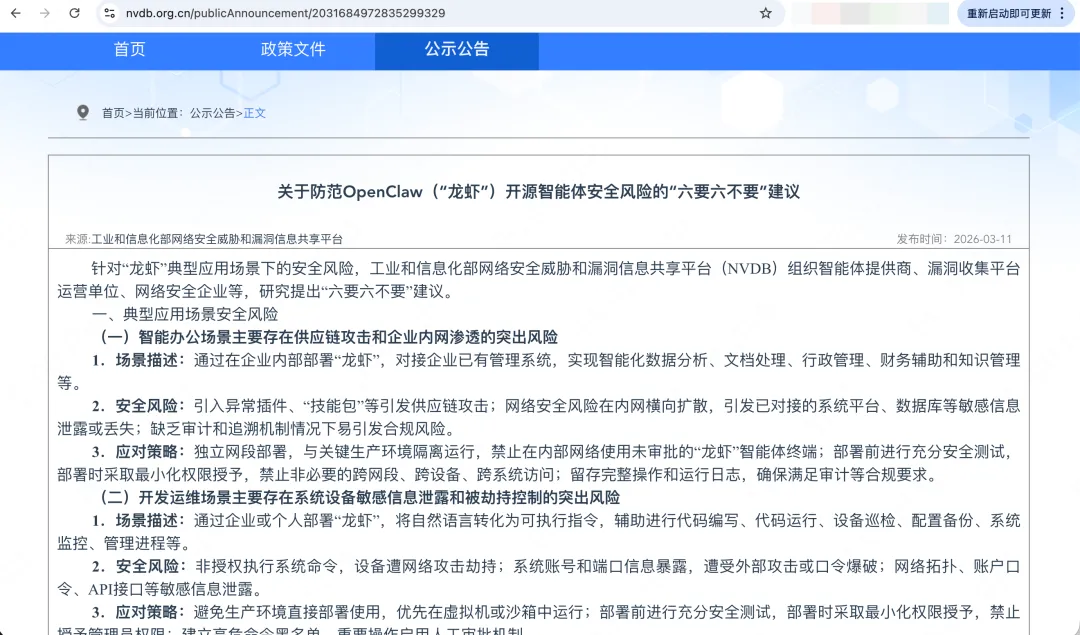Click the paragraph starting 引入异常插件

click(539, 417)
